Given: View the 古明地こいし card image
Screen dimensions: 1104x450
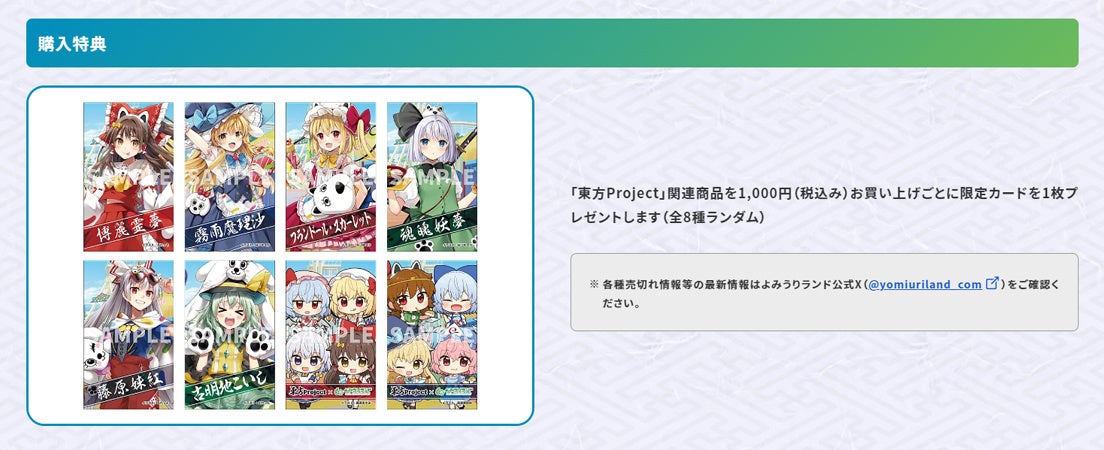Looking at the screenshot, I should click(230, 335).
